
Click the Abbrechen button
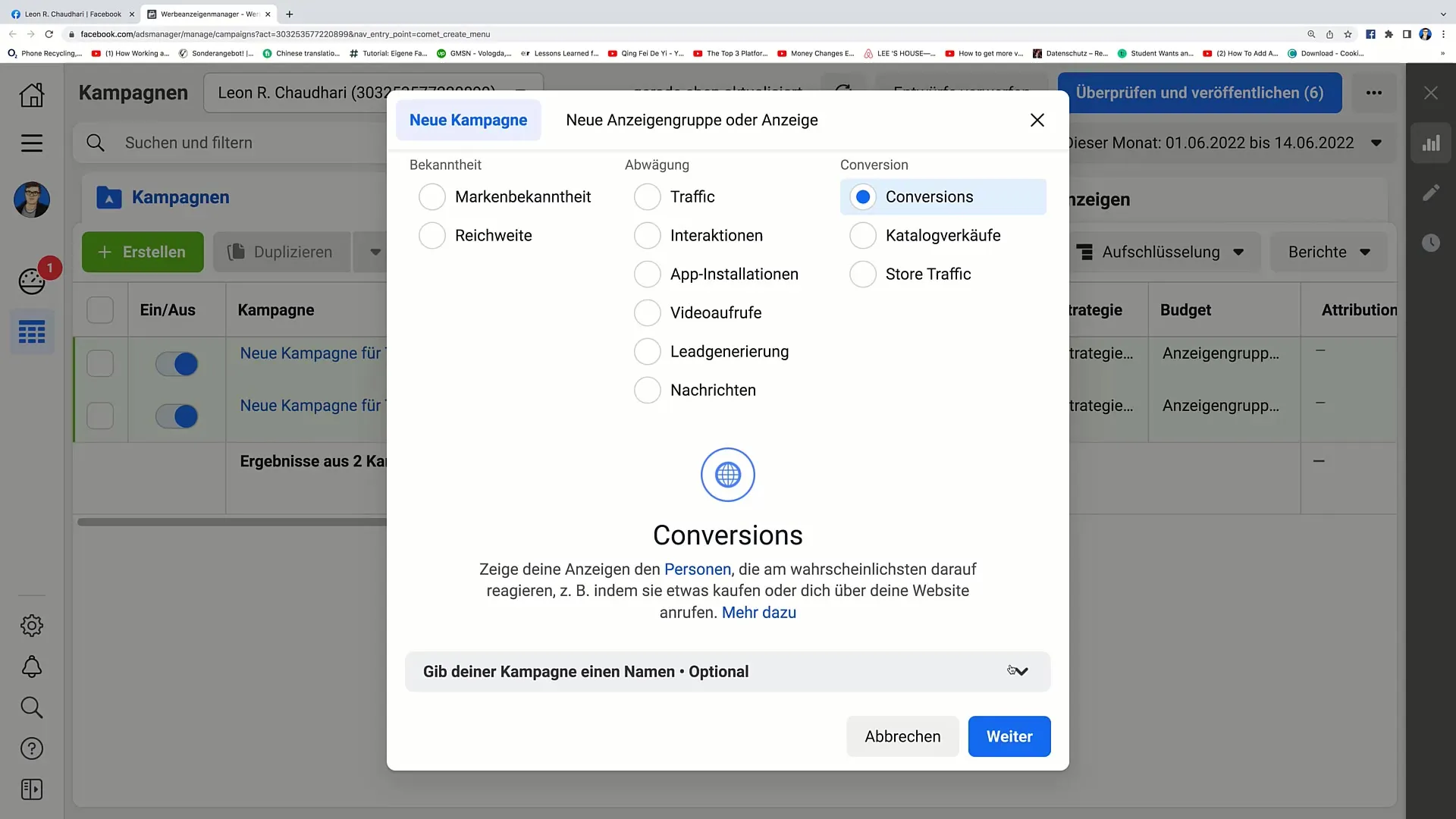(x=902, y=736)
